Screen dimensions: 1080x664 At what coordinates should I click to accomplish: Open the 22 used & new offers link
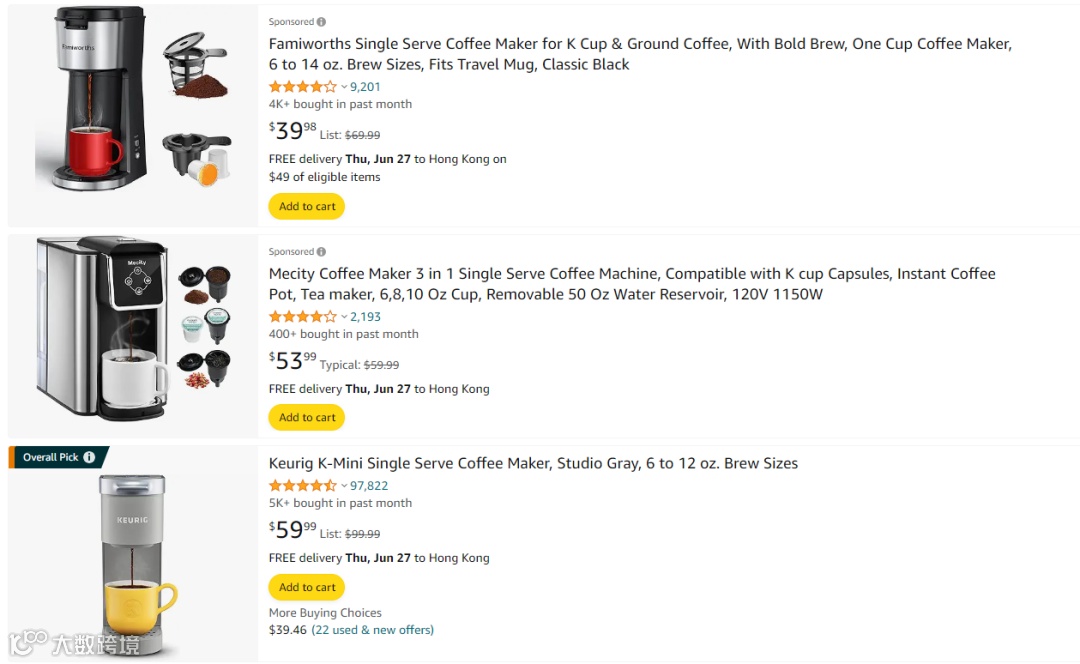pyautogui.click(x=372, y=630)
